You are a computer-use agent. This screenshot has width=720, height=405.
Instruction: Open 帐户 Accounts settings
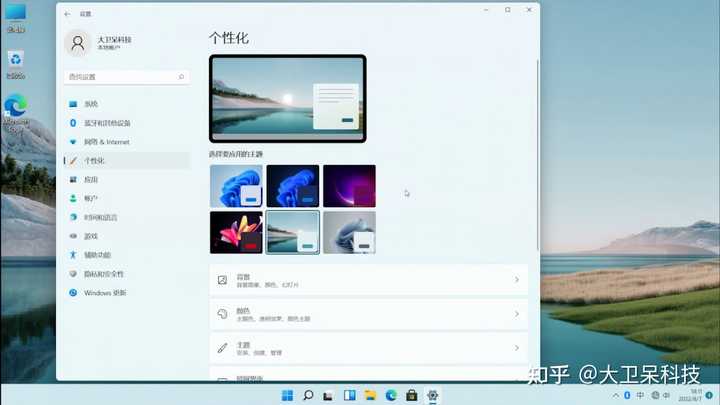[127, 198]
